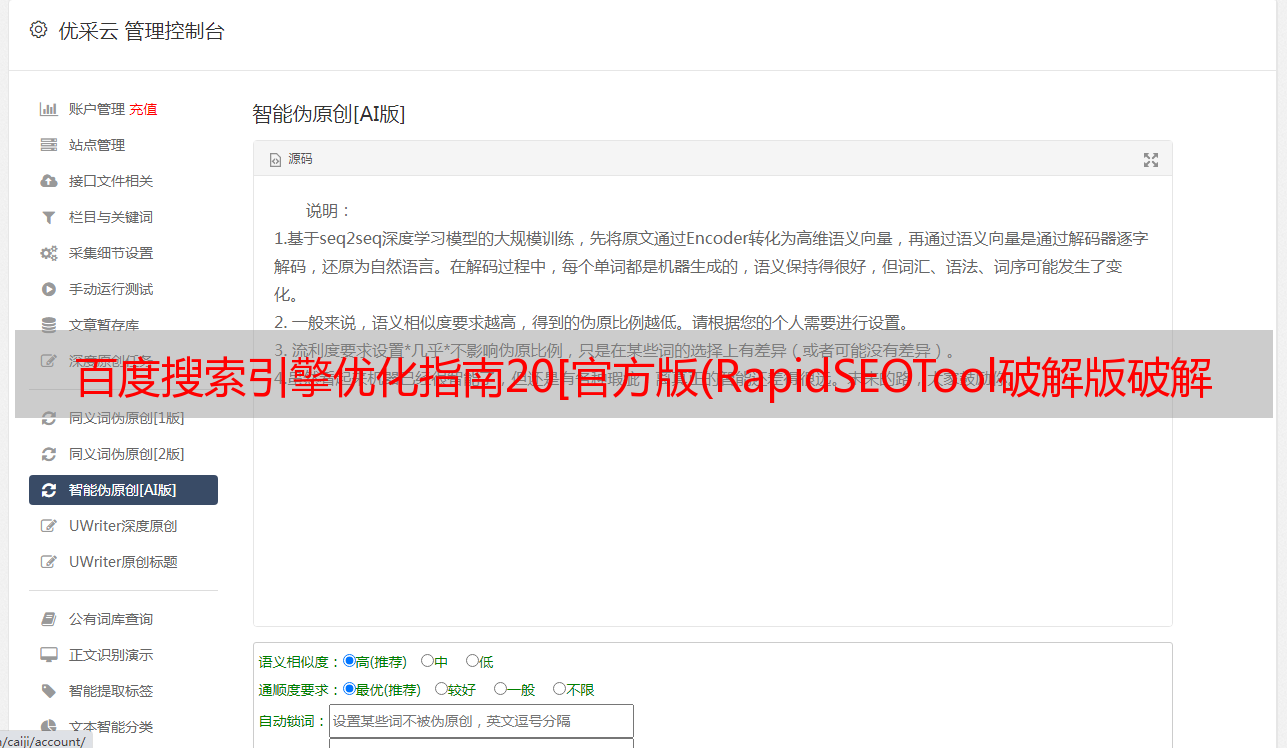Click the 智能伪原创[AI版] page heading
This screenshot has width=1287, height=748.
click(x=328, y=115)
